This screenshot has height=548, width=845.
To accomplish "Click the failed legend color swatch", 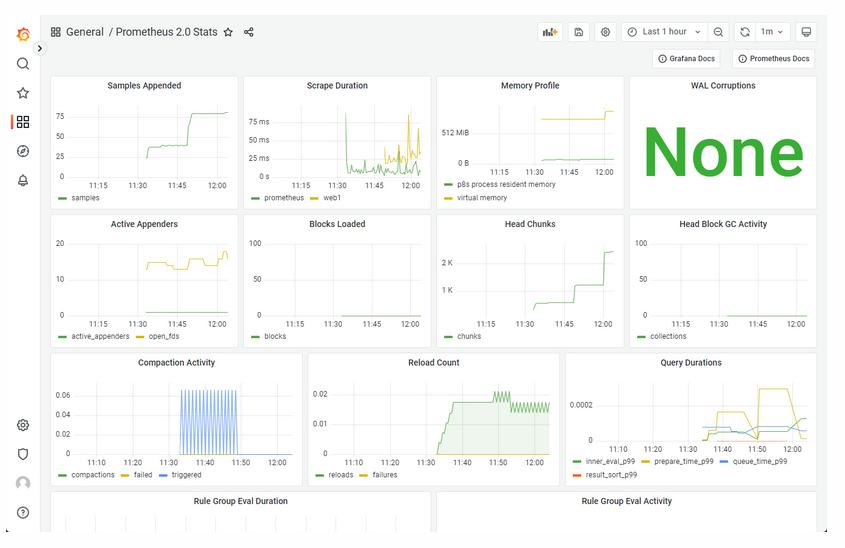I will 125,475.
